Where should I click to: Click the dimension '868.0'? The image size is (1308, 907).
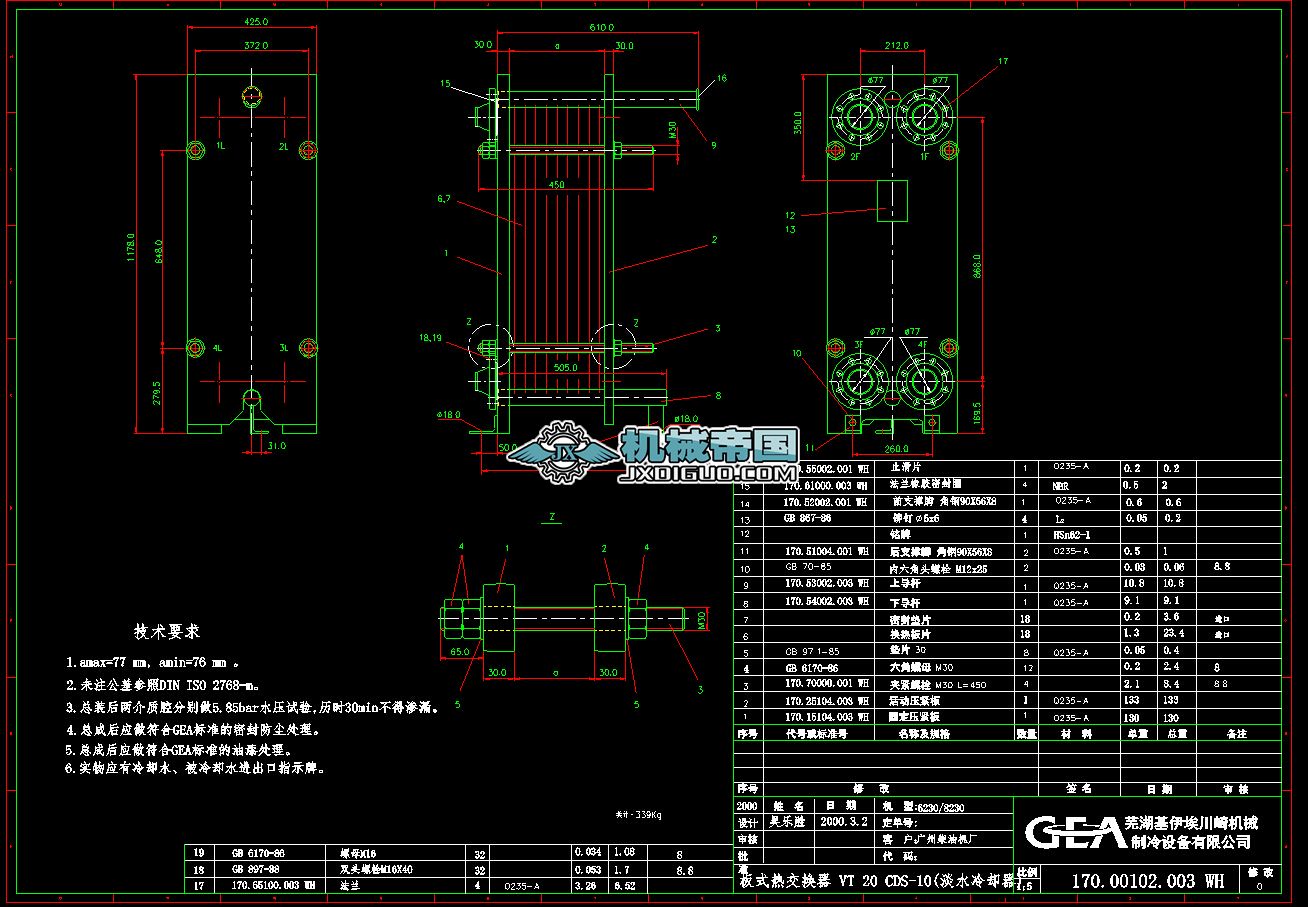click(977, 265)
